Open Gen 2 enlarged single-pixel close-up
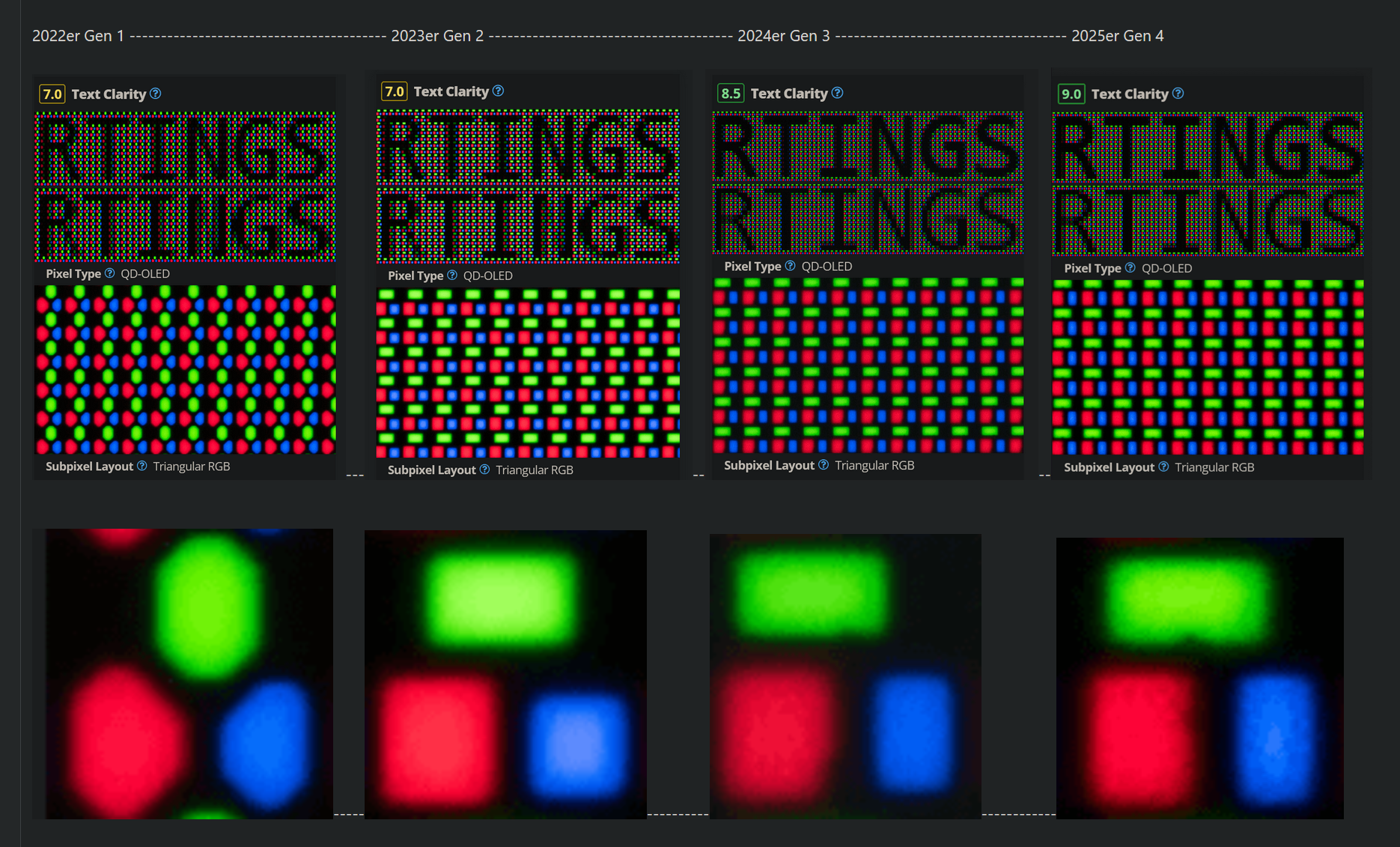 505,675
